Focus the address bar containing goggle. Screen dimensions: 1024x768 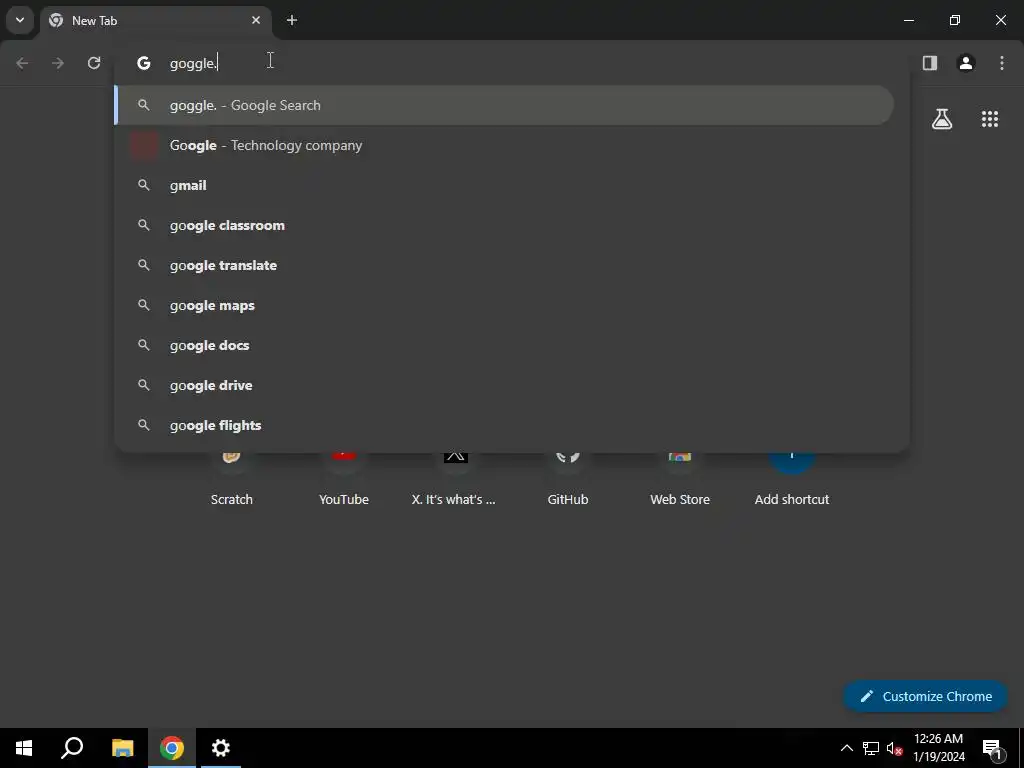pyautogui.click(x=511, y=63)
